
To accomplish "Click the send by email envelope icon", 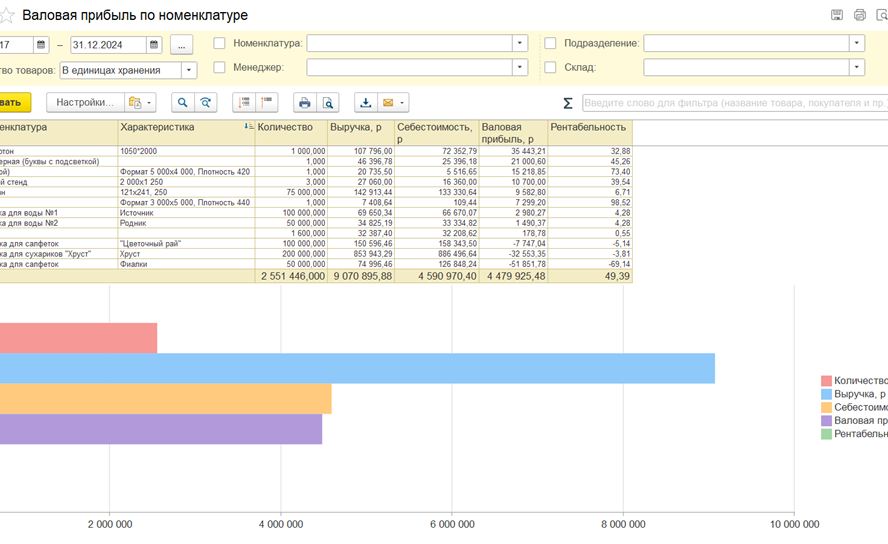I will pos(388,103).
